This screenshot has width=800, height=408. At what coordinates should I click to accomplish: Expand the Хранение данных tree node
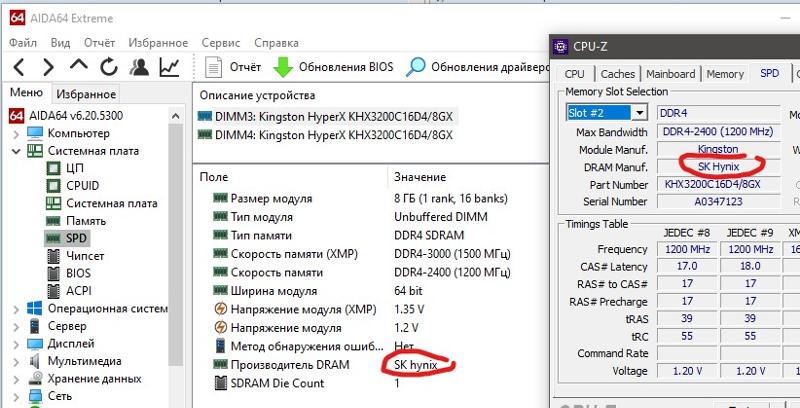[16, 379]
